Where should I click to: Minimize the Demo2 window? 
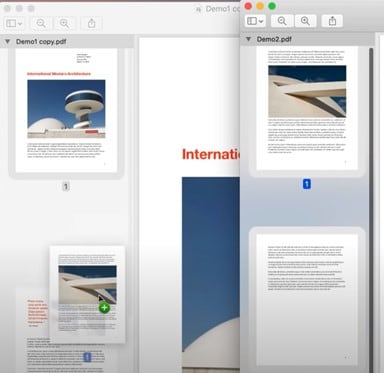tap(260, 6)
